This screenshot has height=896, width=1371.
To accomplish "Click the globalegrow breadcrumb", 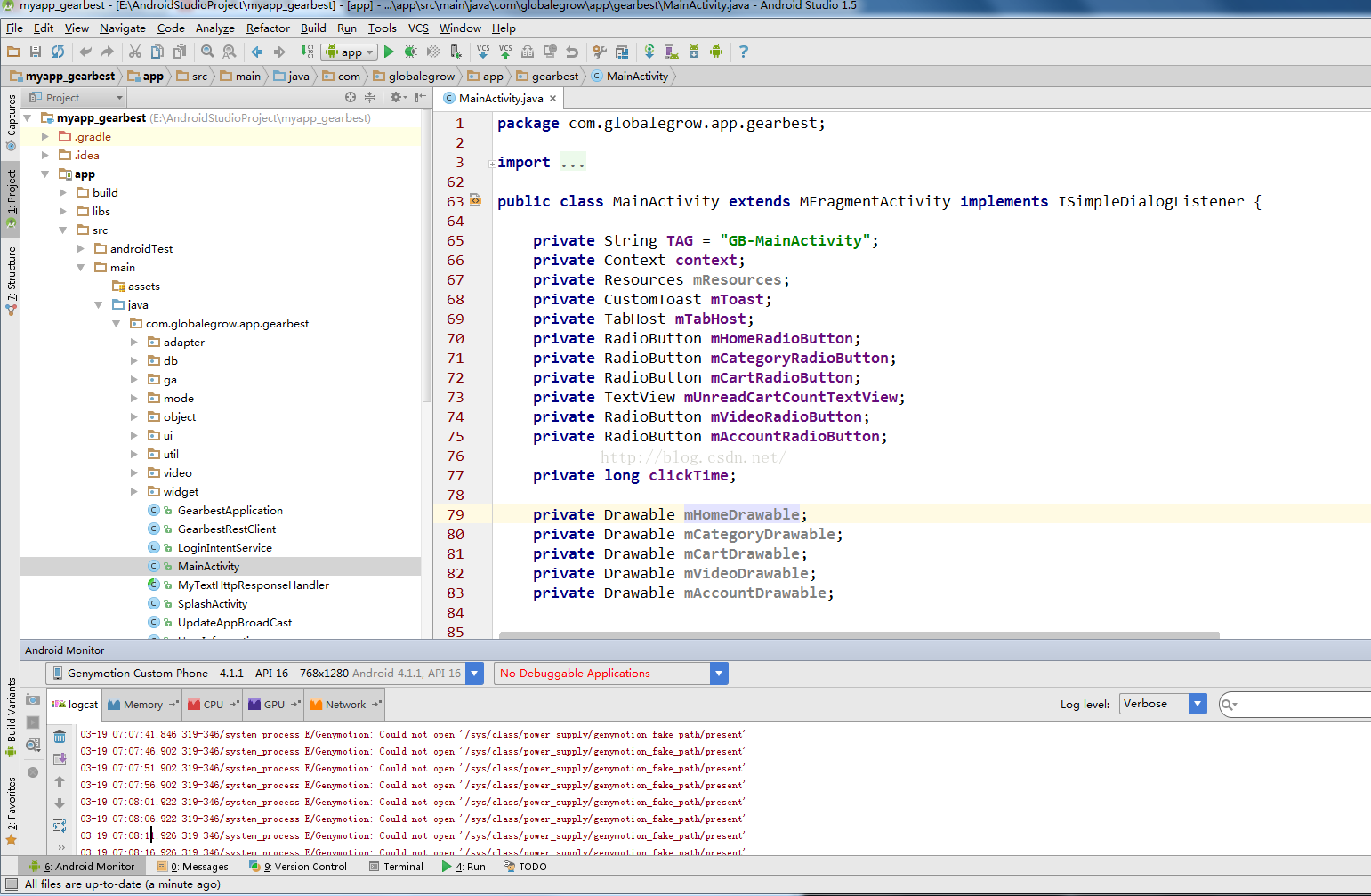I will (x=414, y=77).
